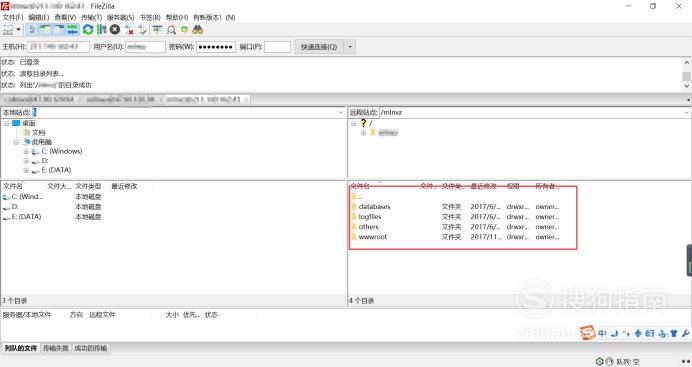
Task: Click the green refresh file lists icon
Action: tap(88, 30)
